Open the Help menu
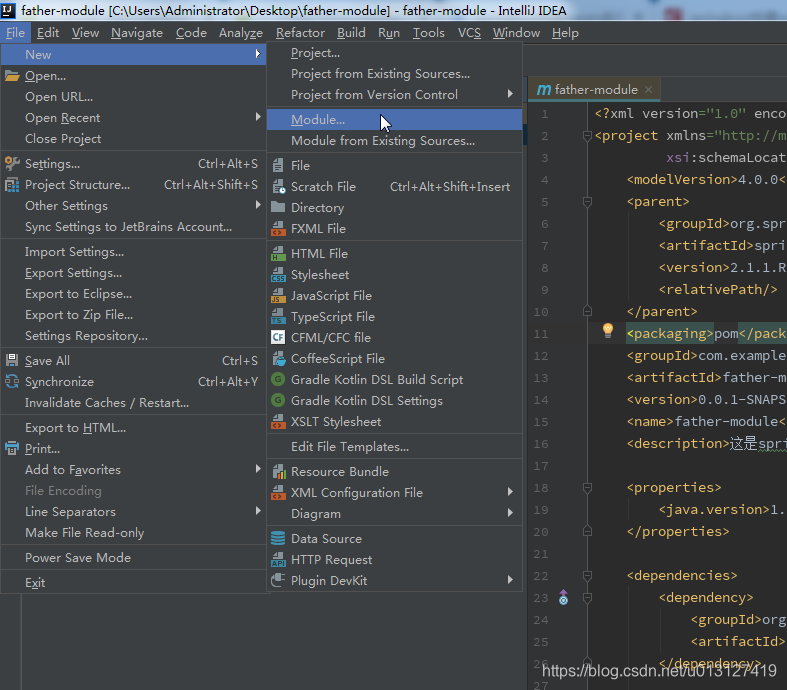 click(x=565, y=33)
